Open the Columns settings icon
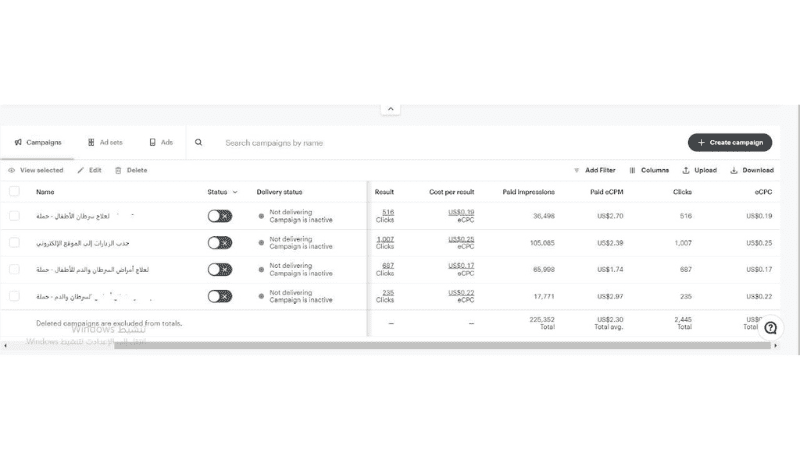 point(632,171)
